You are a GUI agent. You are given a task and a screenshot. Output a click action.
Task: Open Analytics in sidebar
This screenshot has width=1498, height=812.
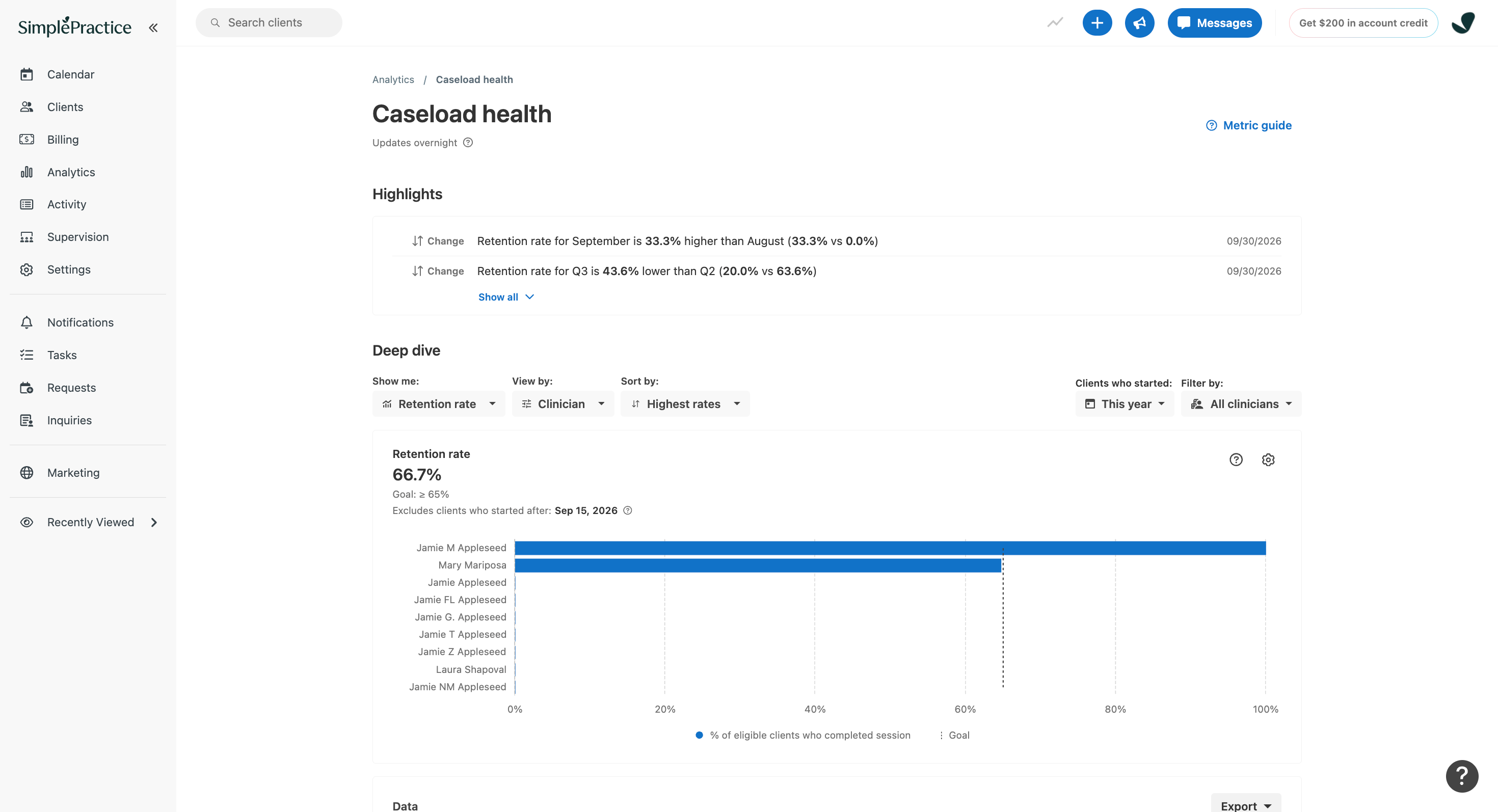coord(71,172)
